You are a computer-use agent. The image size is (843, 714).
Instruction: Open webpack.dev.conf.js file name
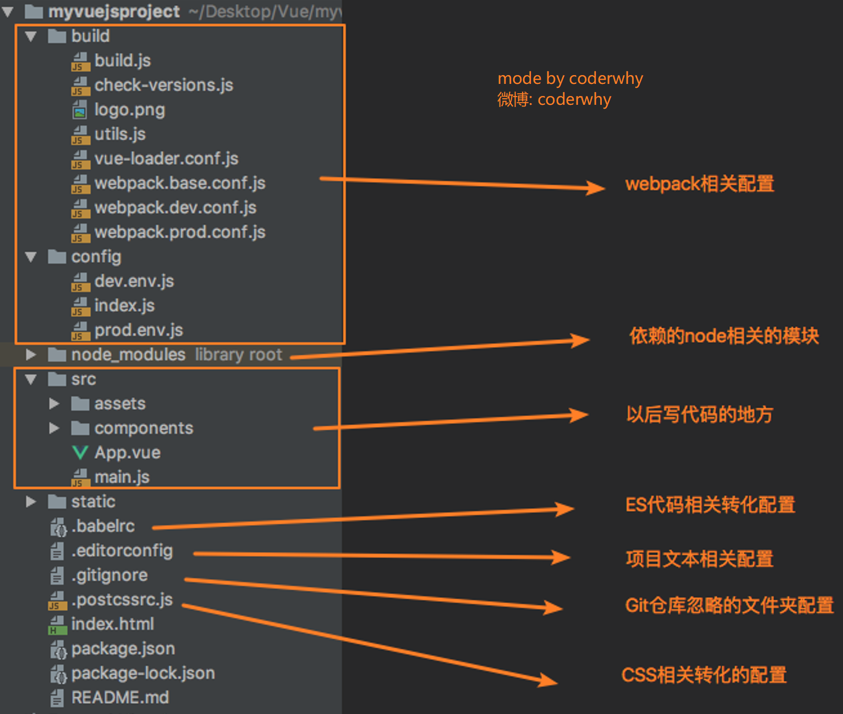point(175,208)
